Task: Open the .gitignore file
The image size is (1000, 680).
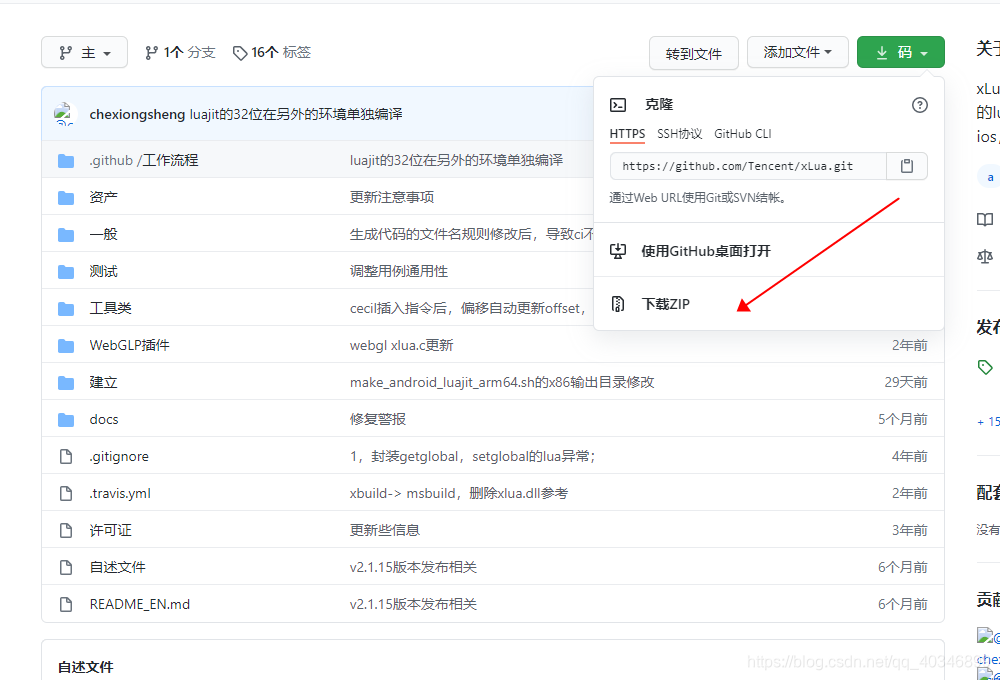Action: click(119, 456)
